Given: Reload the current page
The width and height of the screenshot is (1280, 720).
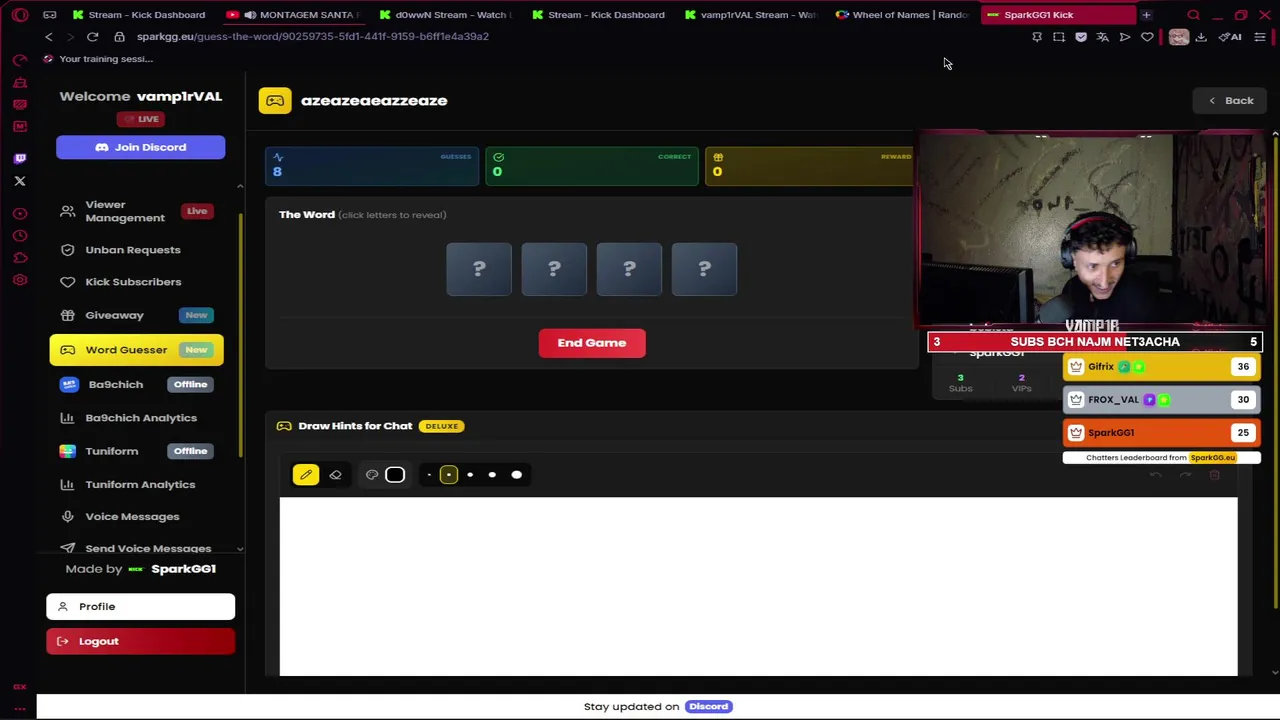Looking at the screenshot, I should coord(92,37).
